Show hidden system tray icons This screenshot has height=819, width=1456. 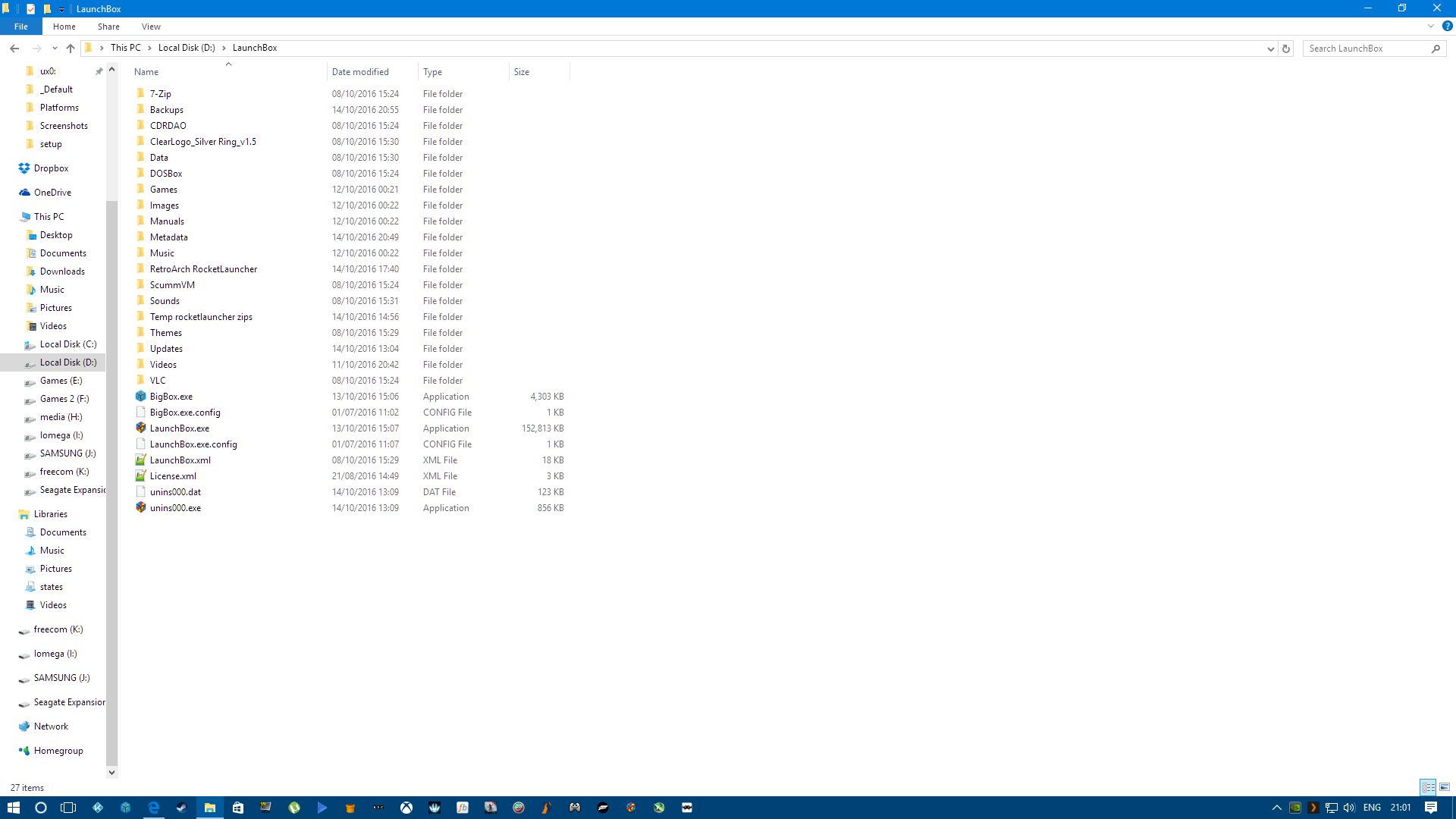(1277, 808)
